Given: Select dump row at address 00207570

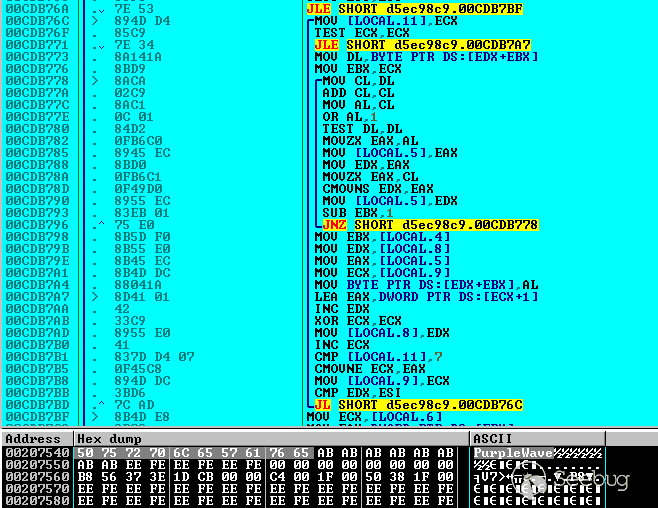Looking at the screenshot, I should tap(303, 489).
